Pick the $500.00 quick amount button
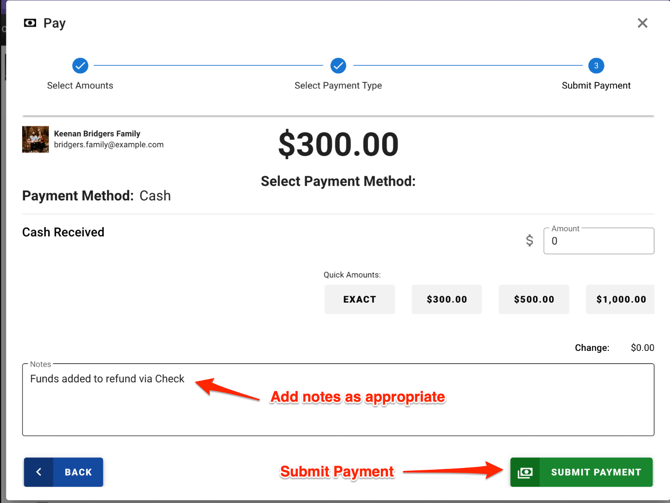This screenshot has width=670, height=503. (x=533, y=299)
